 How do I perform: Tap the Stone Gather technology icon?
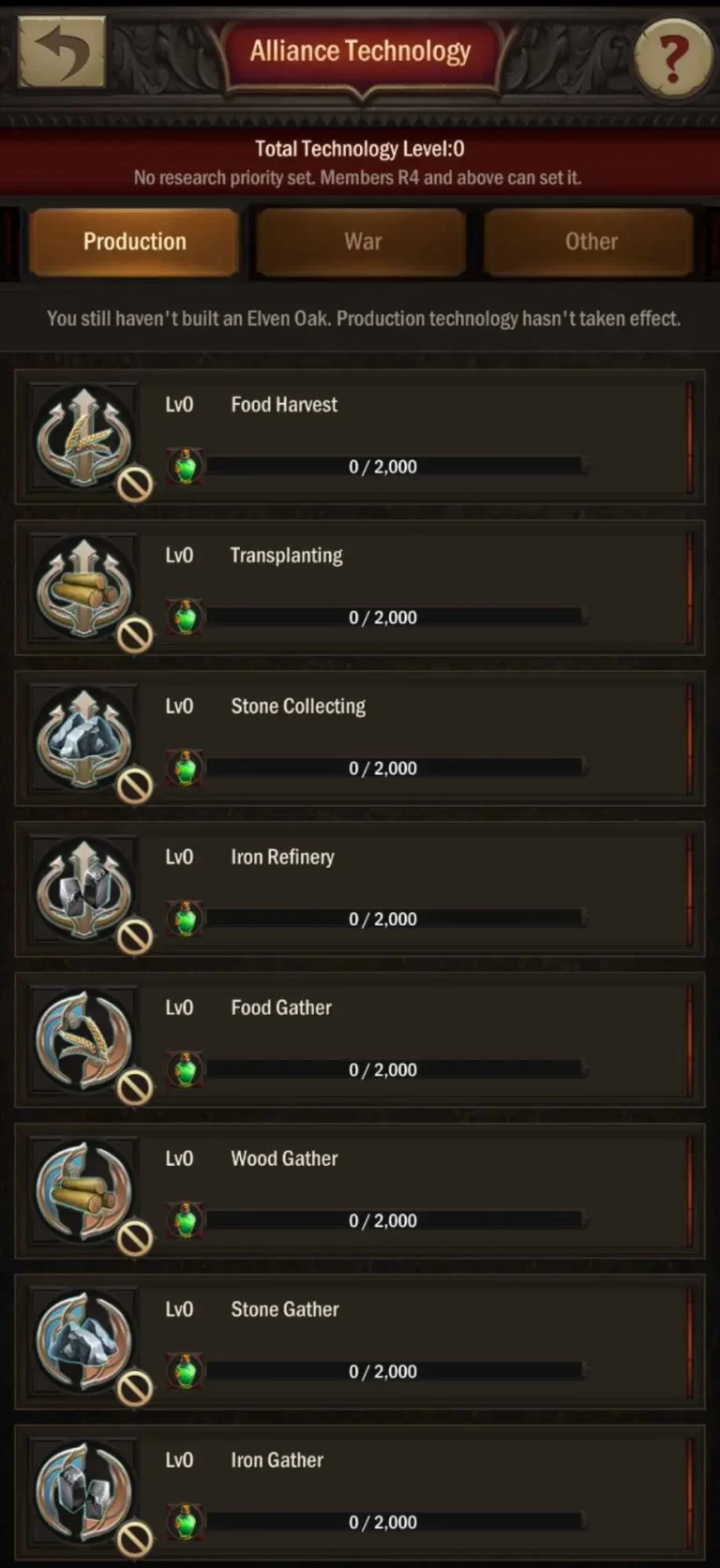click(84, 1342)
